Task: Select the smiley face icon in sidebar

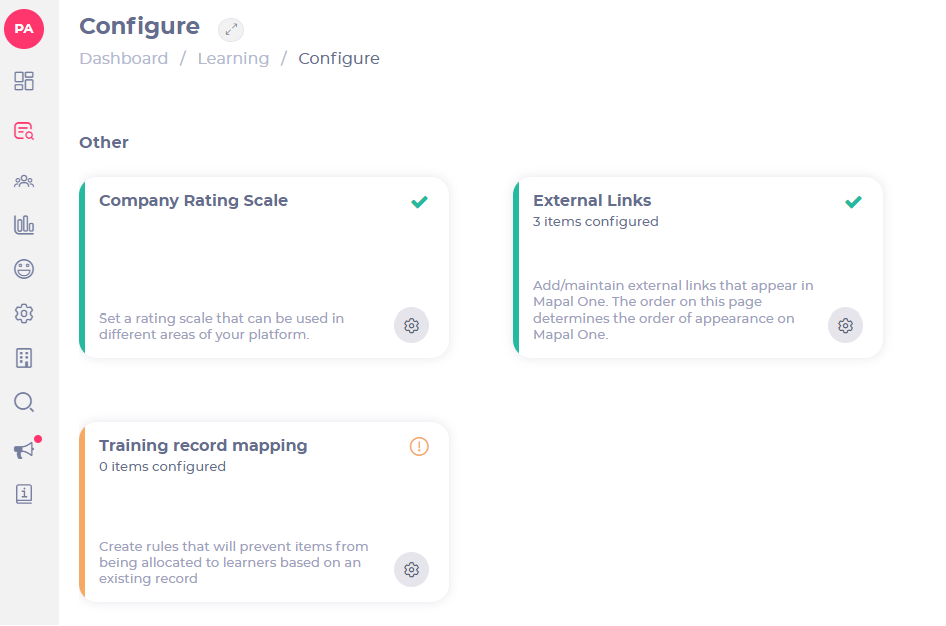Action: [24, 269]
